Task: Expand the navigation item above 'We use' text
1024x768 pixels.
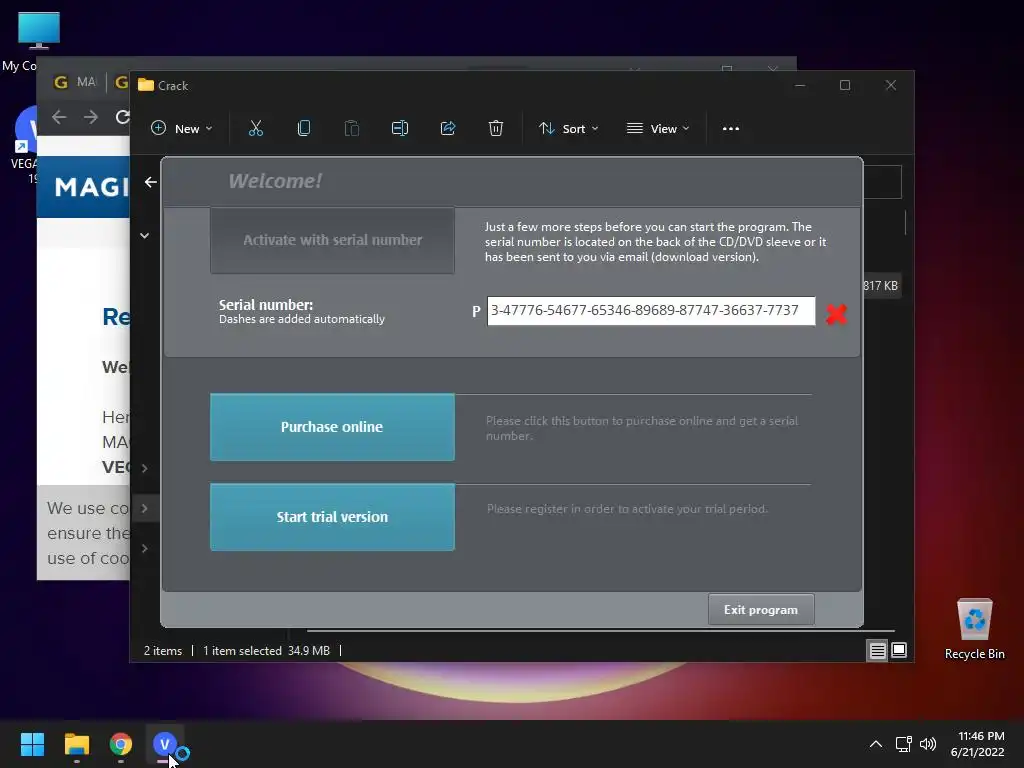Action: click(x=144, y=468)
